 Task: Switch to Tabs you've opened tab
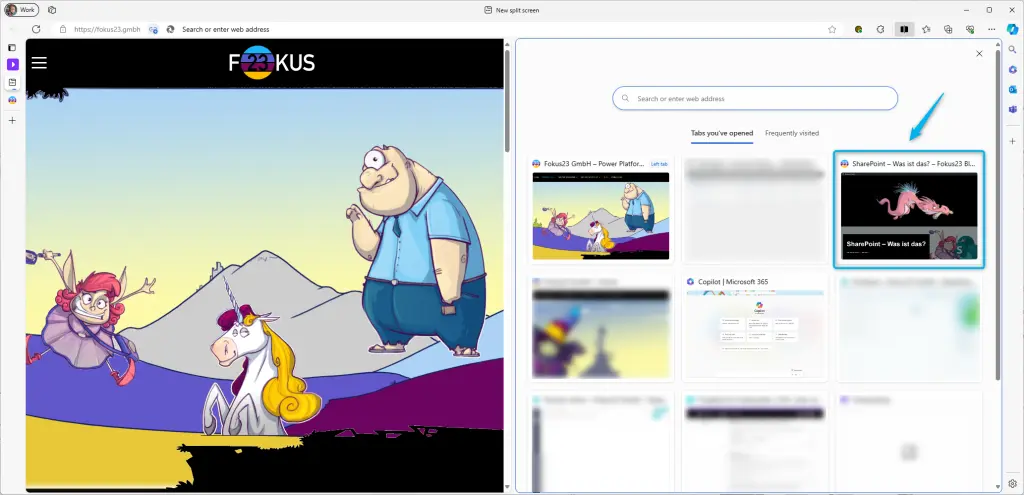[x=722, y=133]
